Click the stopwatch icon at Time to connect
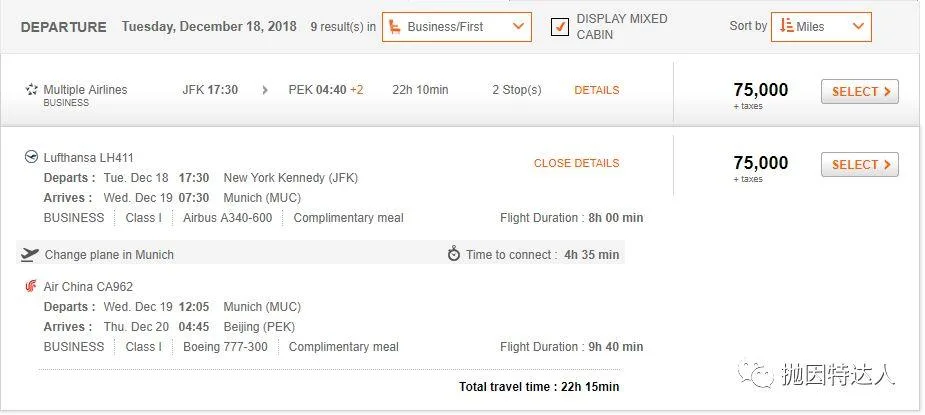 (x=454, y=254)
